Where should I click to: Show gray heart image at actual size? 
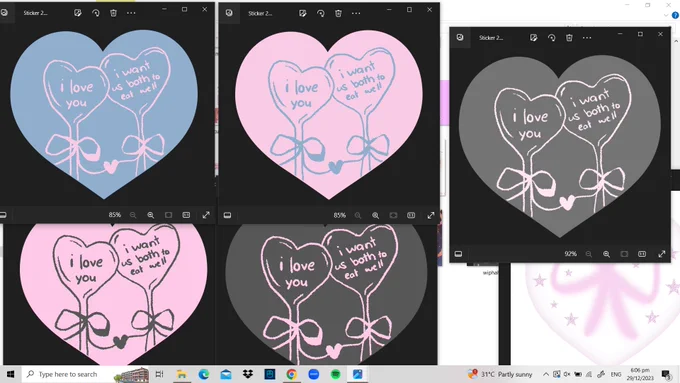point(642,254)
